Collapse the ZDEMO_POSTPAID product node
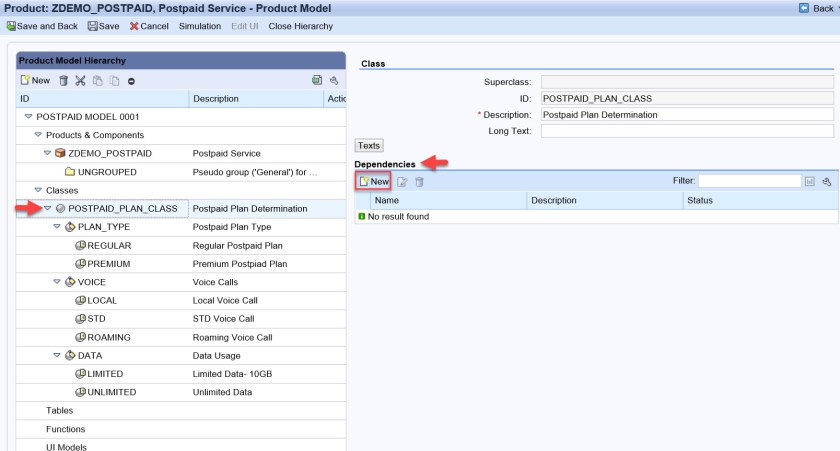 [48, 153]
